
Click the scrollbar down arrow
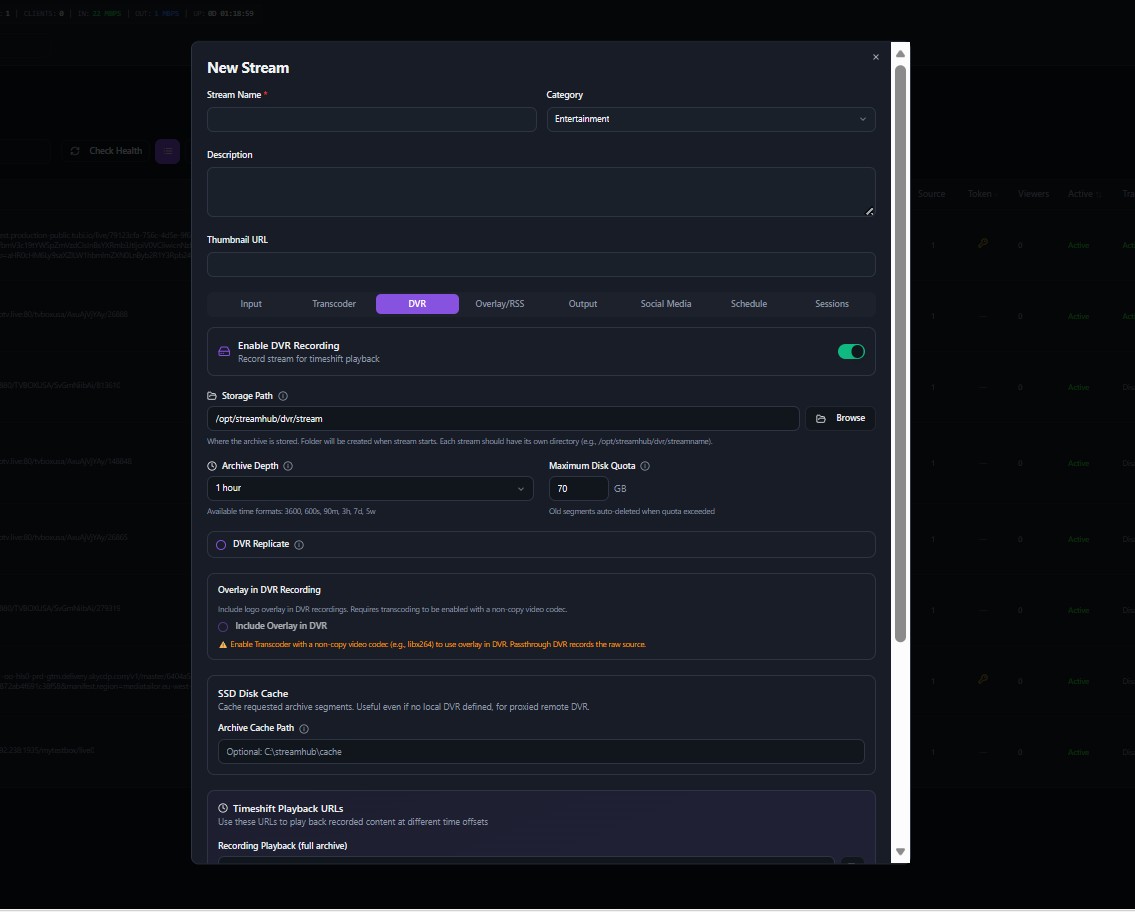[900, 852]
